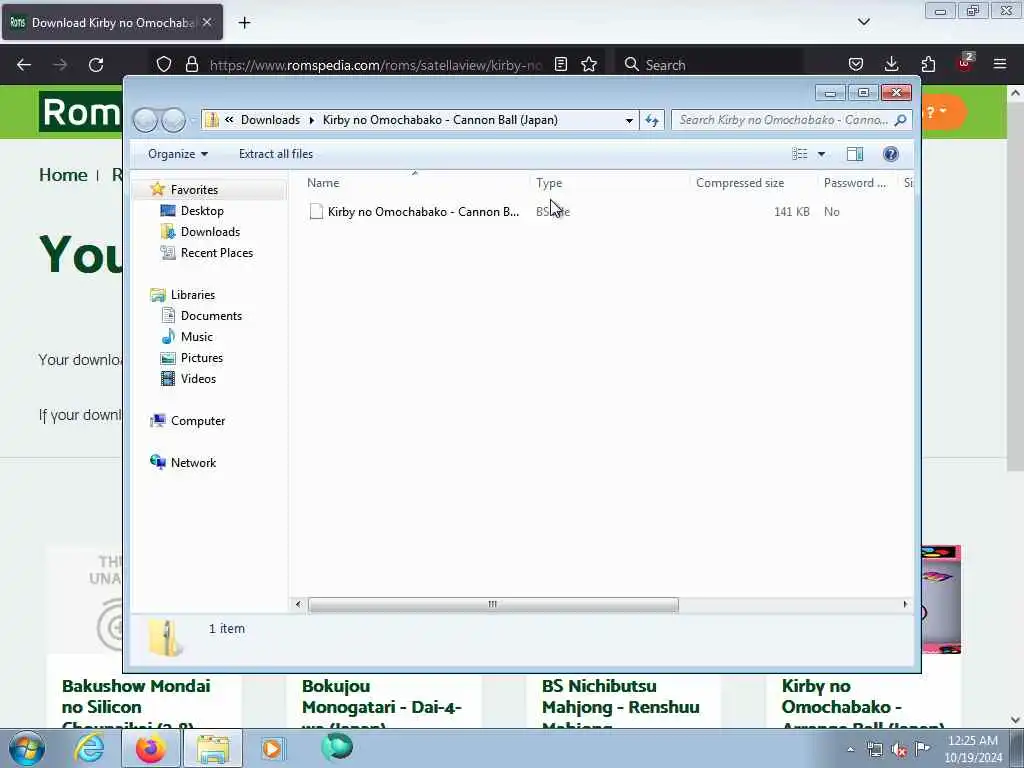Click the Firefox Search box

709,65
